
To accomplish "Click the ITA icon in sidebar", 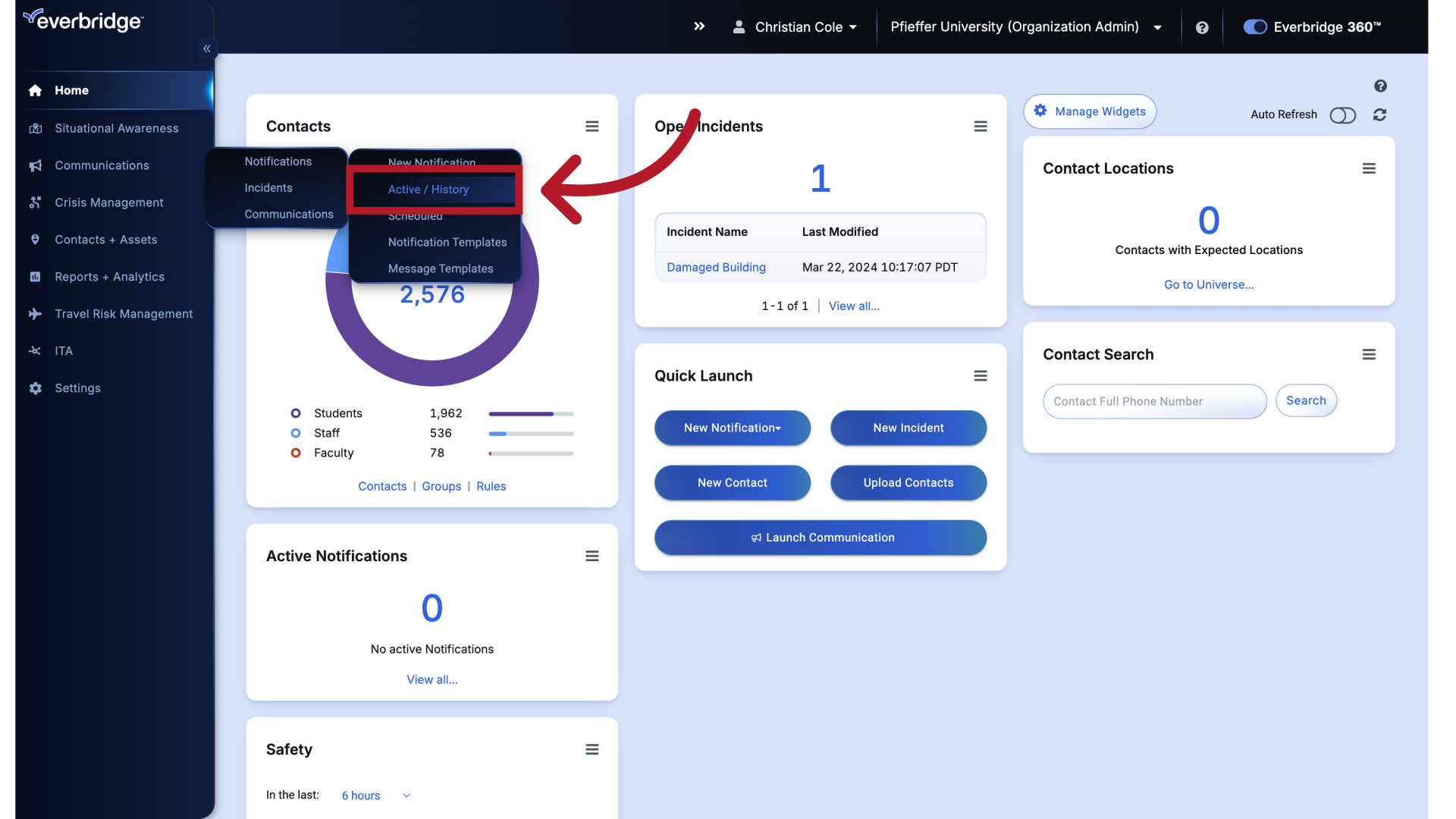I will (x=35, y=351).
